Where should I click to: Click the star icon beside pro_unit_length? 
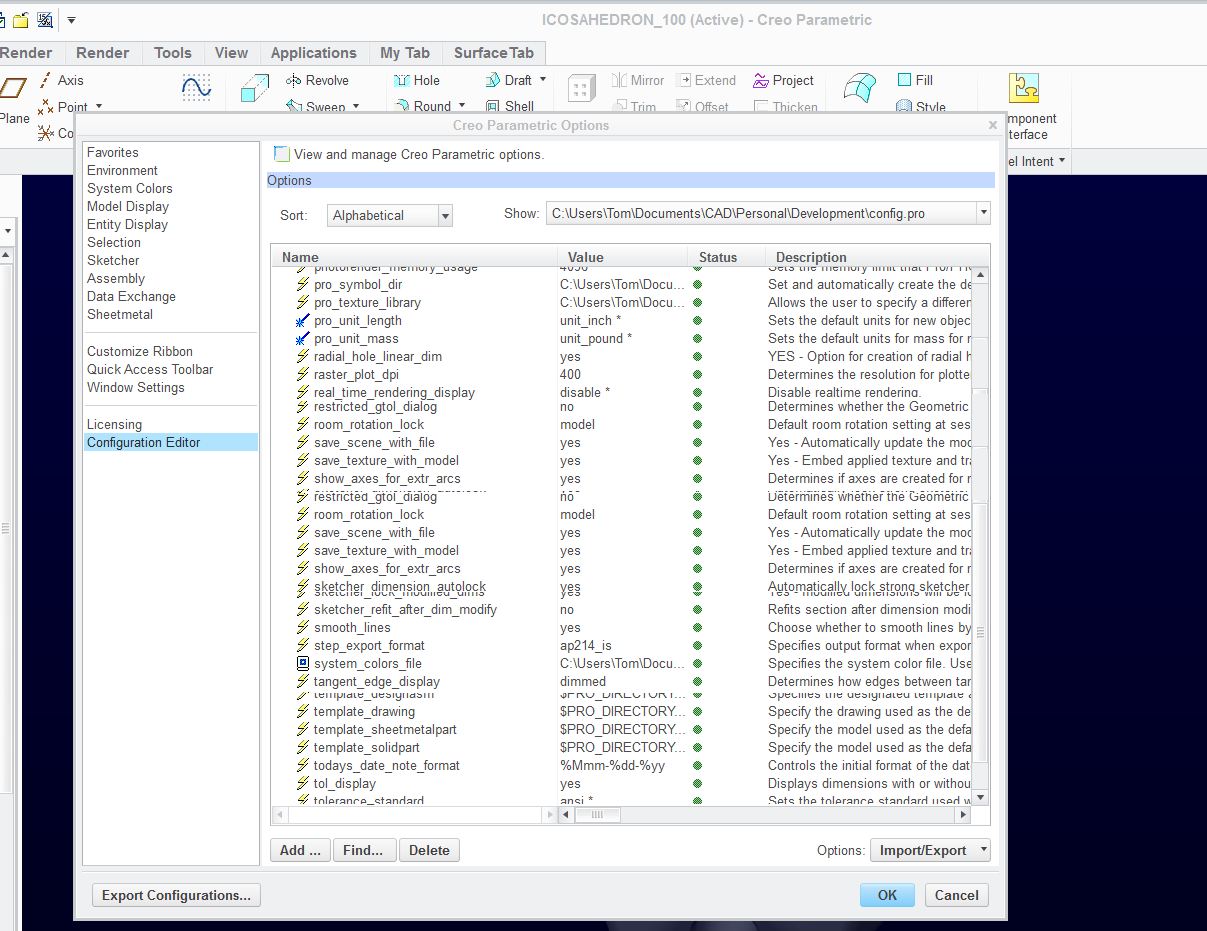coord(303,321)
